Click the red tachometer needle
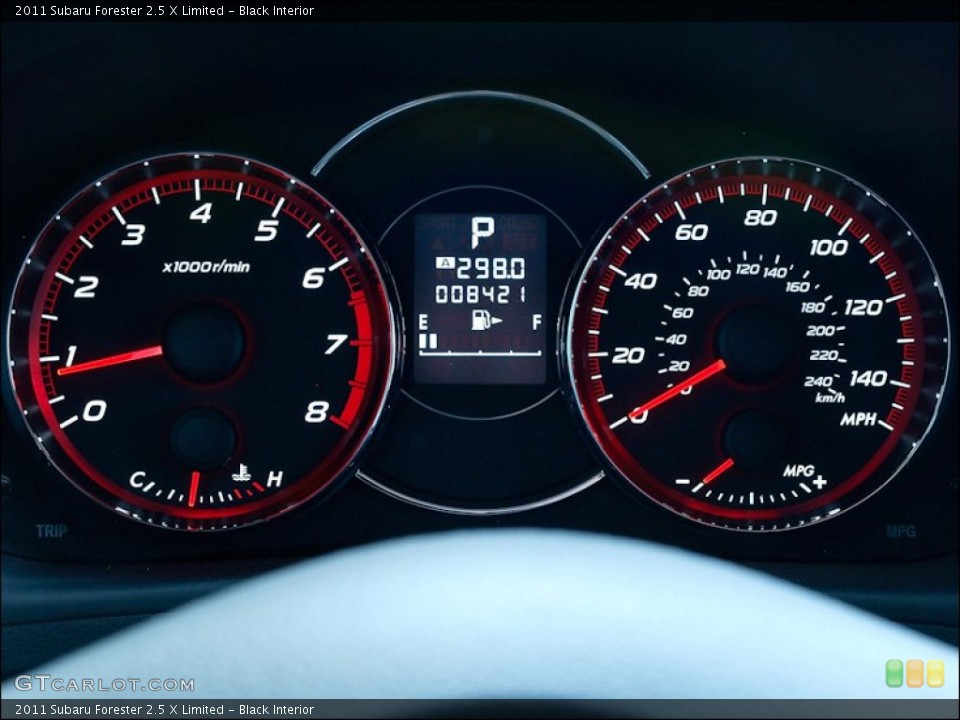The width and height of the screenshot is (960, 720). pos(110,361)
